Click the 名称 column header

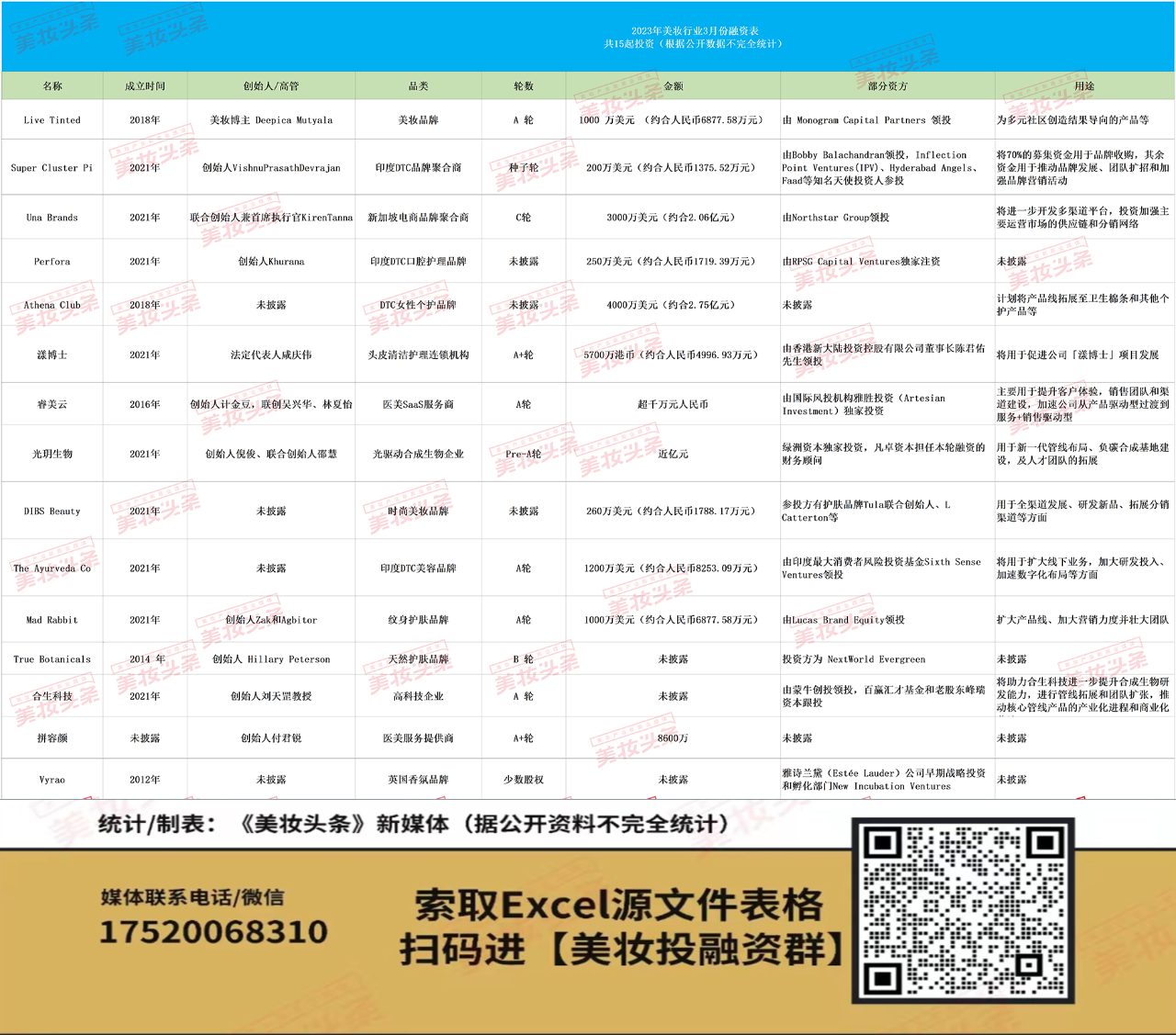[52, 86]
